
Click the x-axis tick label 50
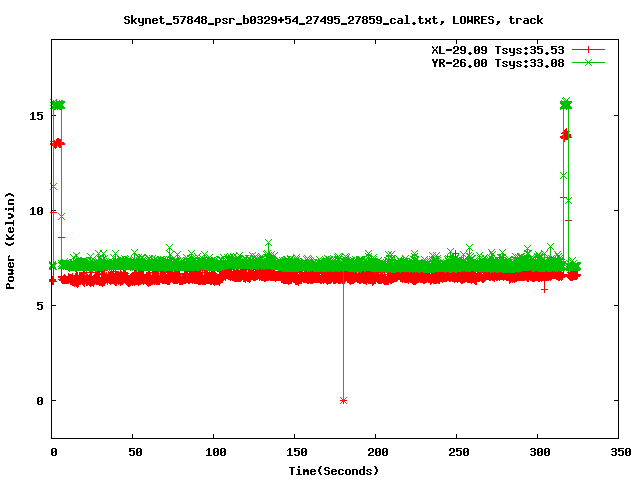click(x=135, y=452)
